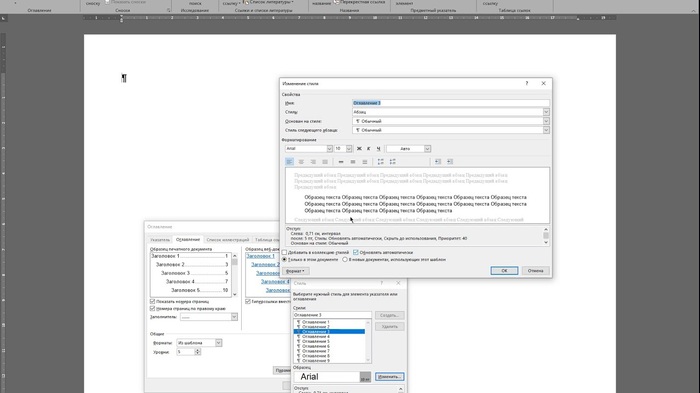Switch to Таблица ссылок tab
The image size is (700, 393).
pyautogui.click(x=267, y=240)
